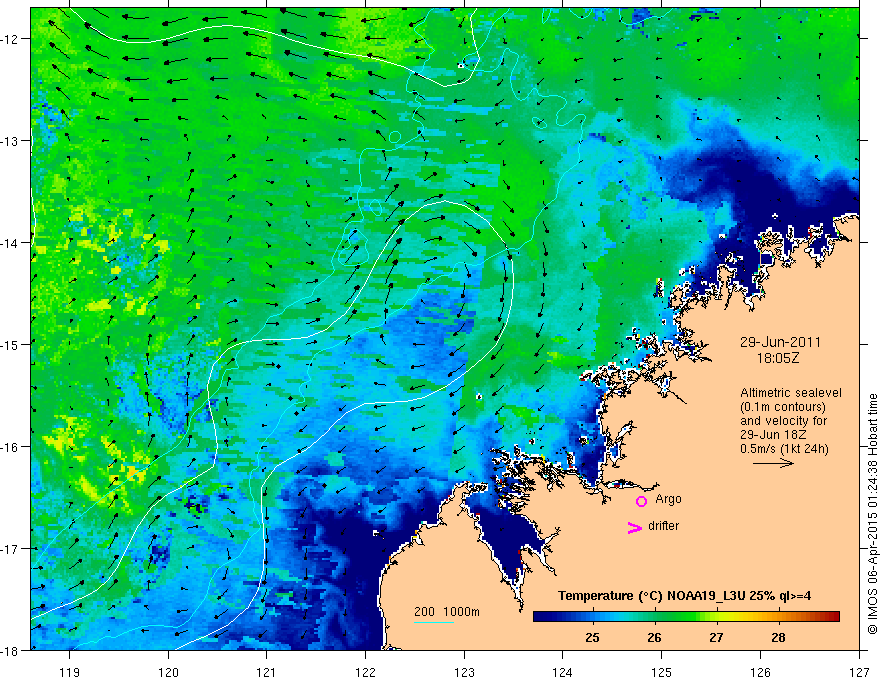Click the "drifter" legend label
The width and height of the screenshot is (880, 680).
663,526
